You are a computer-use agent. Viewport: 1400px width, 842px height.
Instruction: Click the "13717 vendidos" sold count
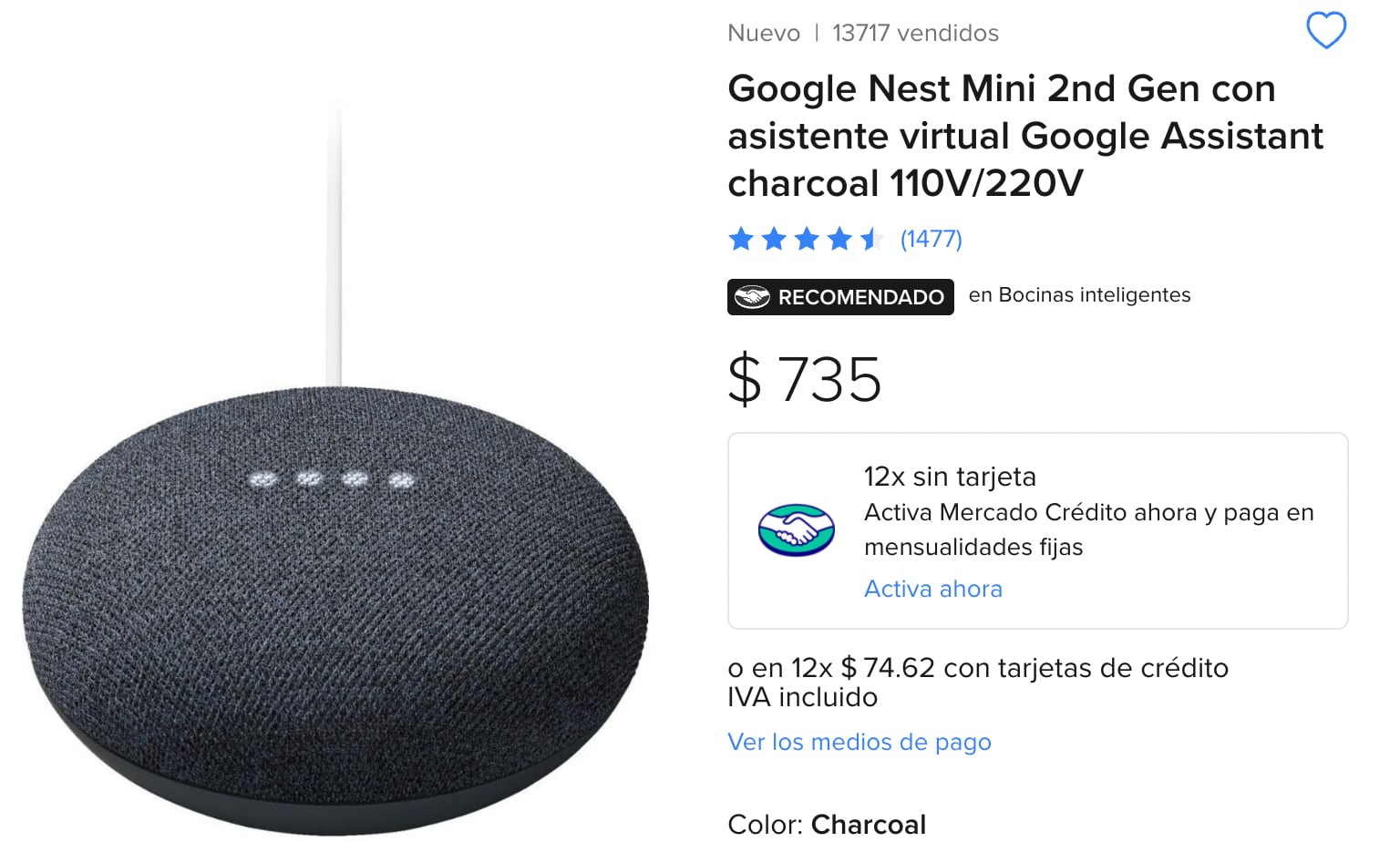915,34
